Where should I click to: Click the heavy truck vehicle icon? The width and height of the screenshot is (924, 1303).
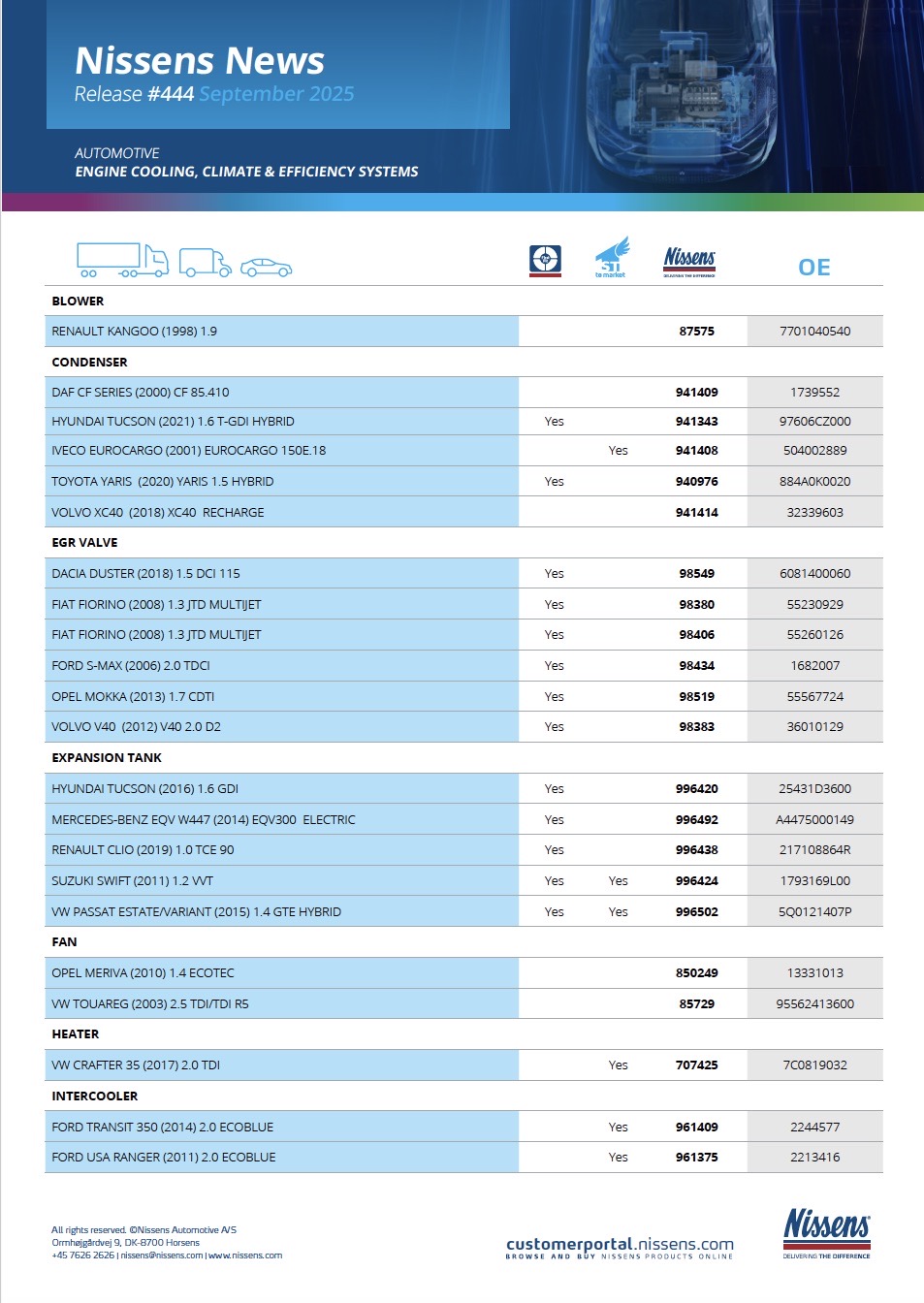(122, 260)
